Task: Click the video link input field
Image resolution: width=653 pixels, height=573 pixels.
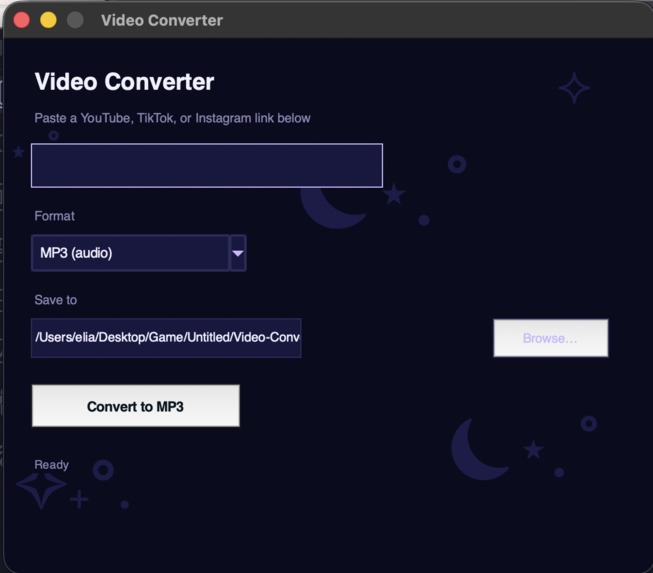Action: pos(207,165)
